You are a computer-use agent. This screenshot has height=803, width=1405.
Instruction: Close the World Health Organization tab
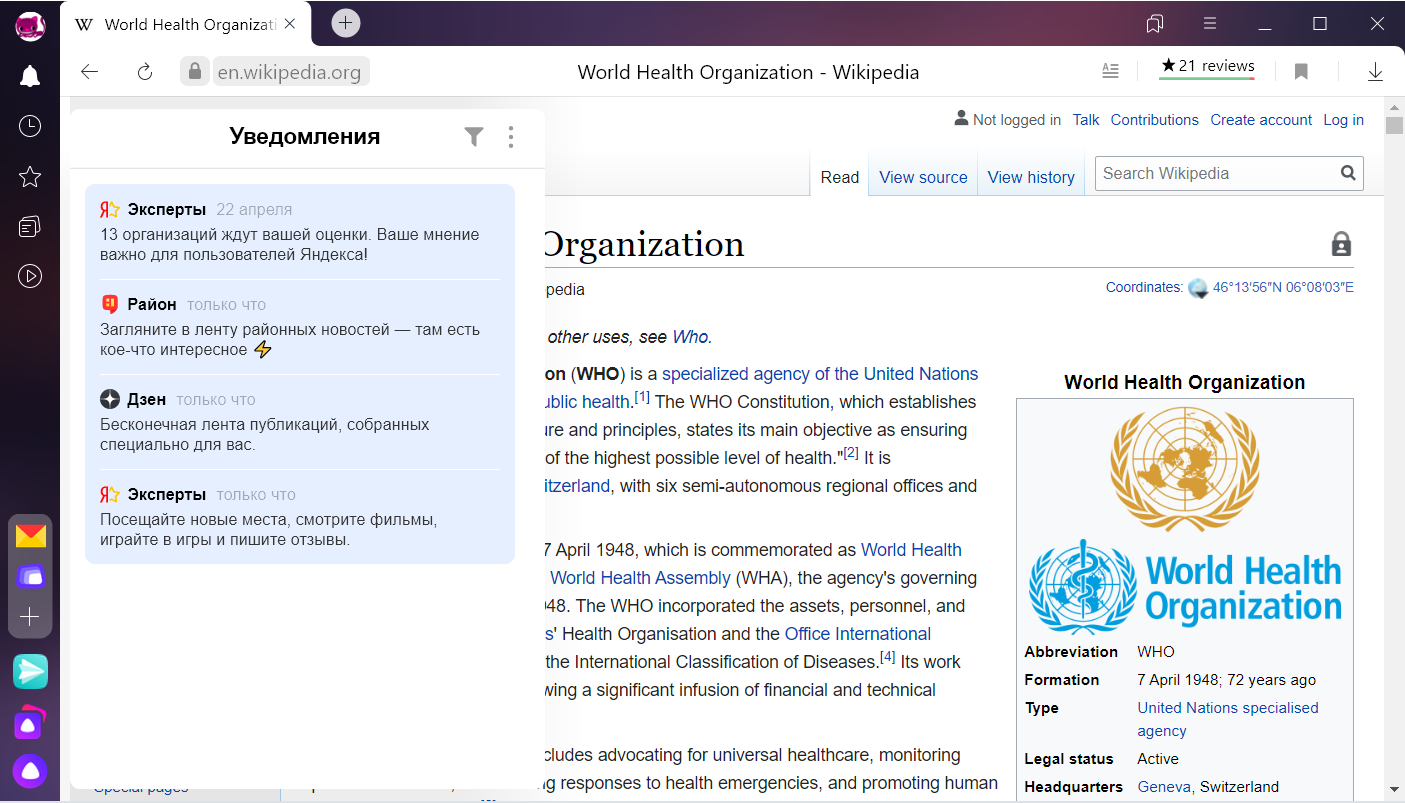pyautogui.click(x=290, y=24)
